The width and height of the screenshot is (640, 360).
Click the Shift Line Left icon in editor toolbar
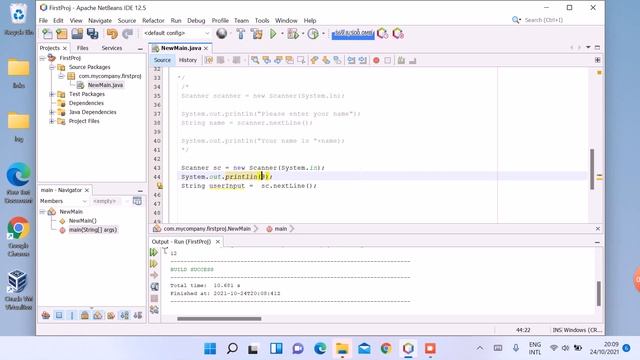pos(351,60)
